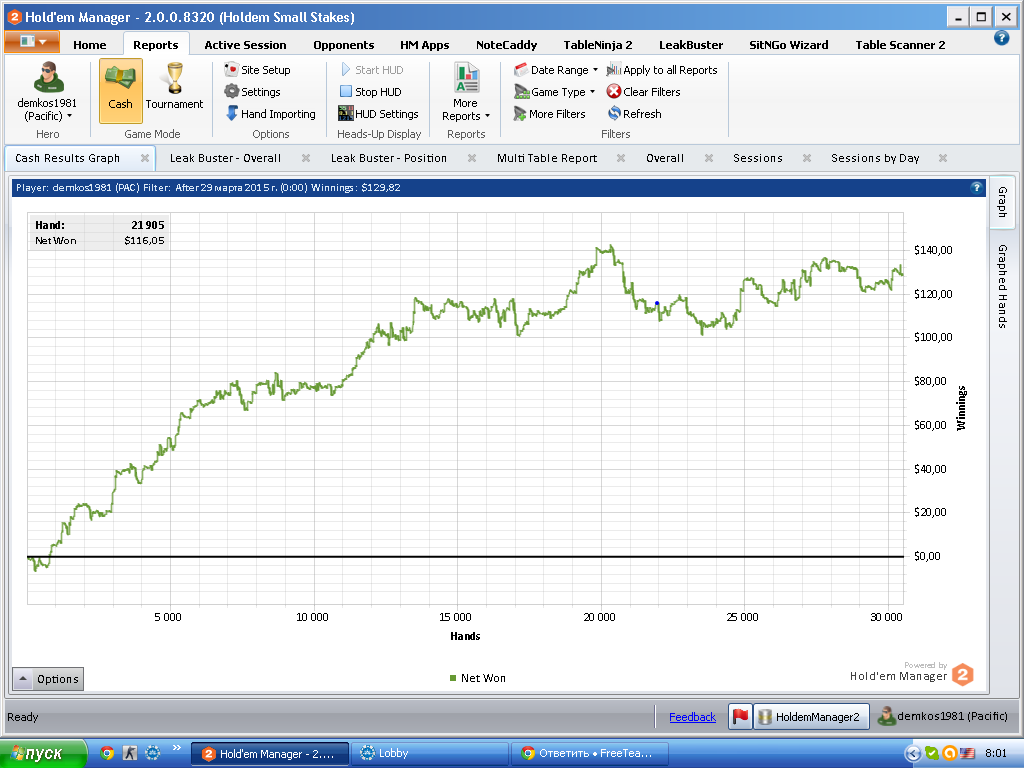Close the Sessions report tab
This screenshot has height=768, width=1024.
[807, 158]
